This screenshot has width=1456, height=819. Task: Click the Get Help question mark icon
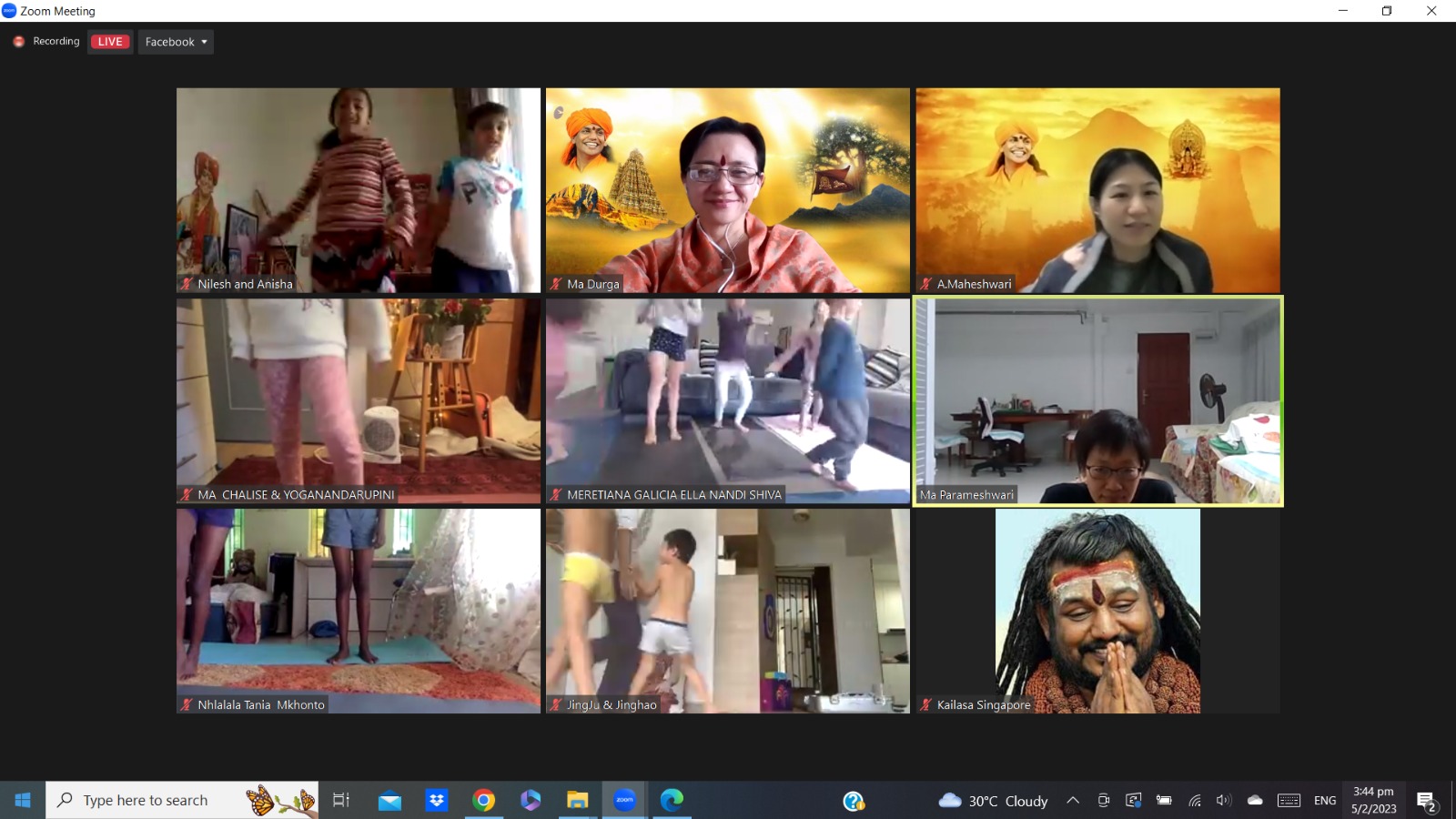pyautogui.click(x=853, y=801)
